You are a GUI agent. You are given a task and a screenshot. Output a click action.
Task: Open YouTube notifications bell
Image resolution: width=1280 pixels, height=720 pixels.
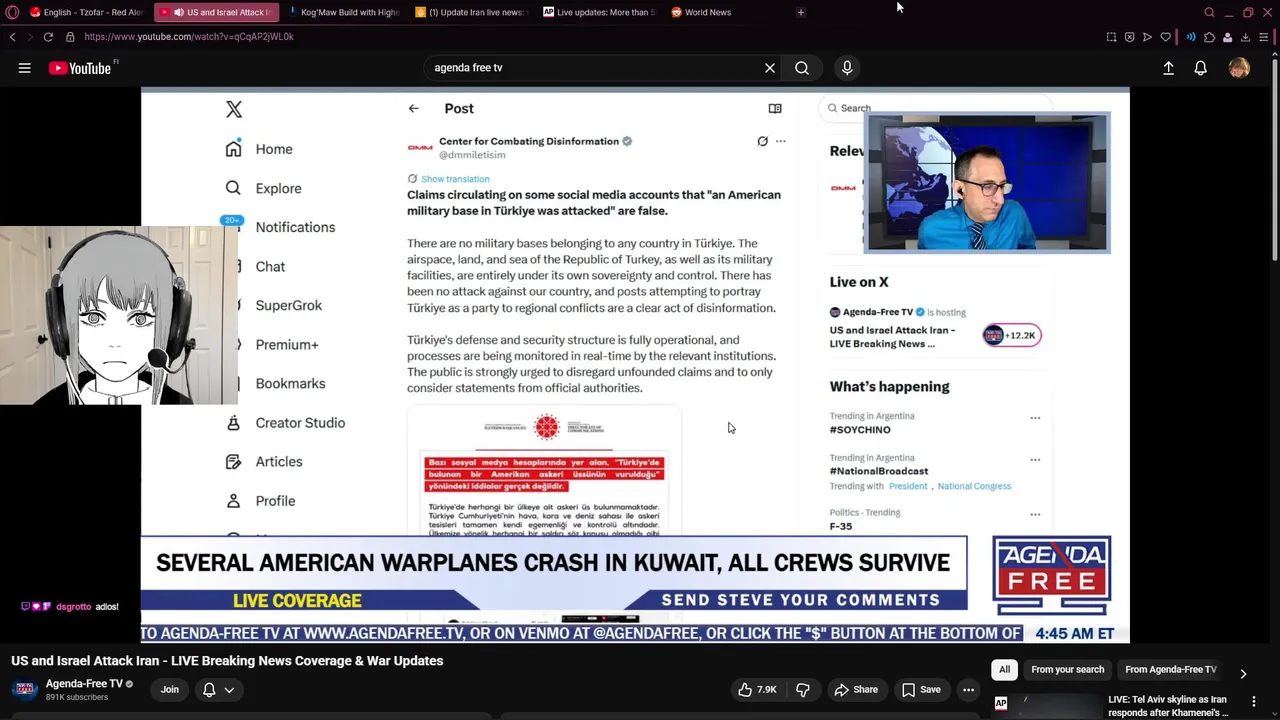click(1200, 68)
